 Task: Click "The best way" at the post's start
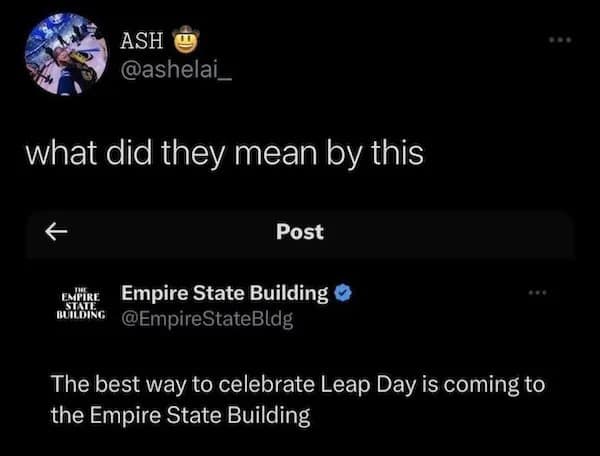pyautogui.click(x=100, y=385)
